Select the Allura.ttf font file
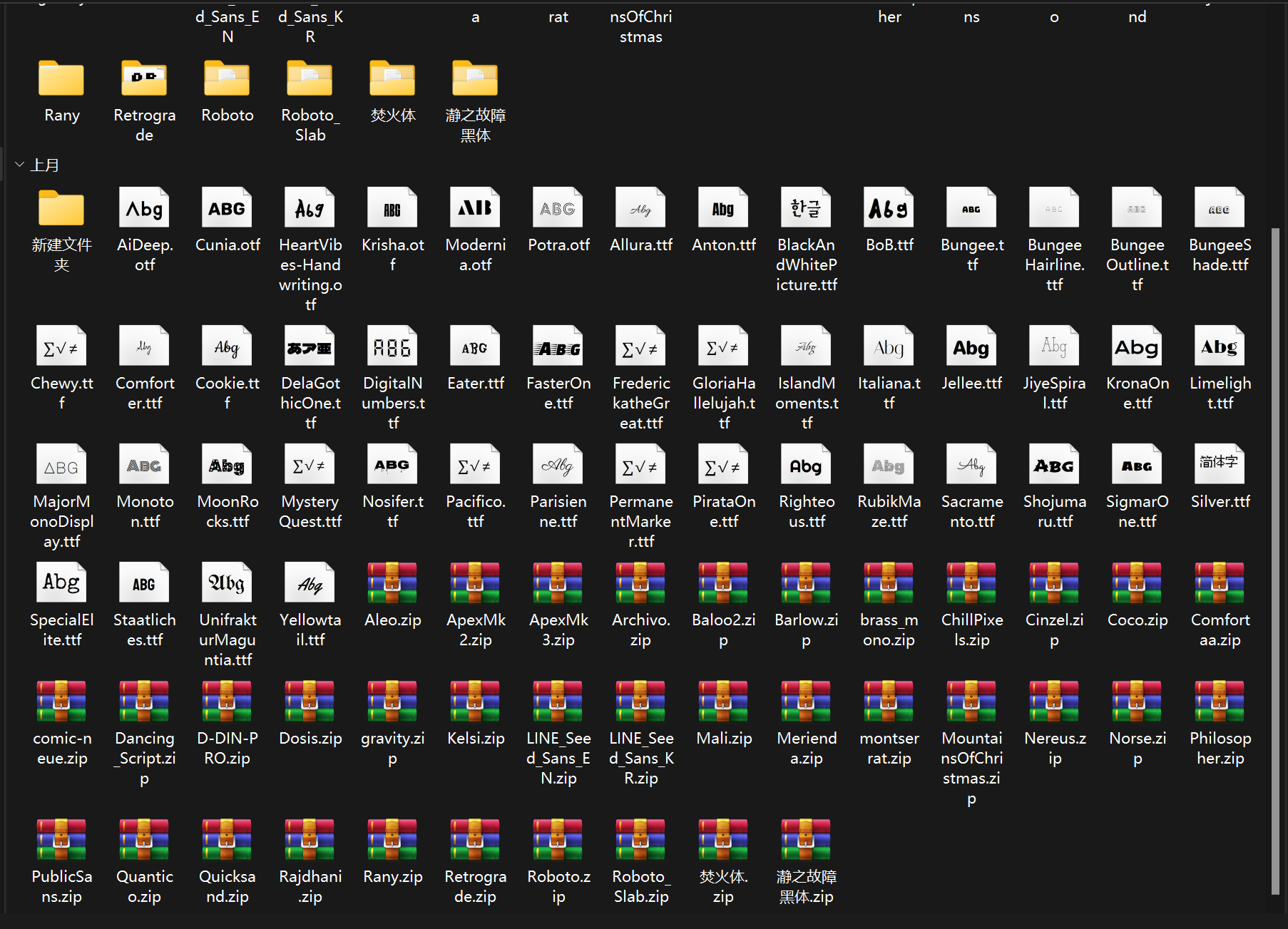The height and width of the screenshot is (929, 1288). [640, 208]
